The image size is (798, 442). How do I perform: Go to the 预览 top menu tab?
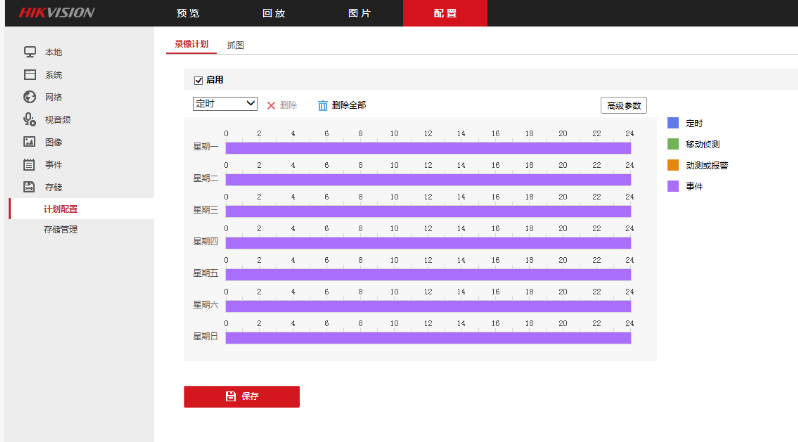(187, 13)
